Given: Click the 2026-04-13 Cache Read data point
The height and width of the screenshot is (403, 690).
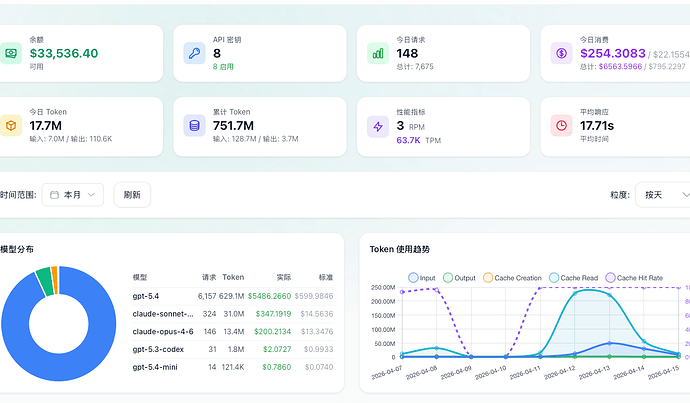Looking at the screenshot, I should point(609,295).
